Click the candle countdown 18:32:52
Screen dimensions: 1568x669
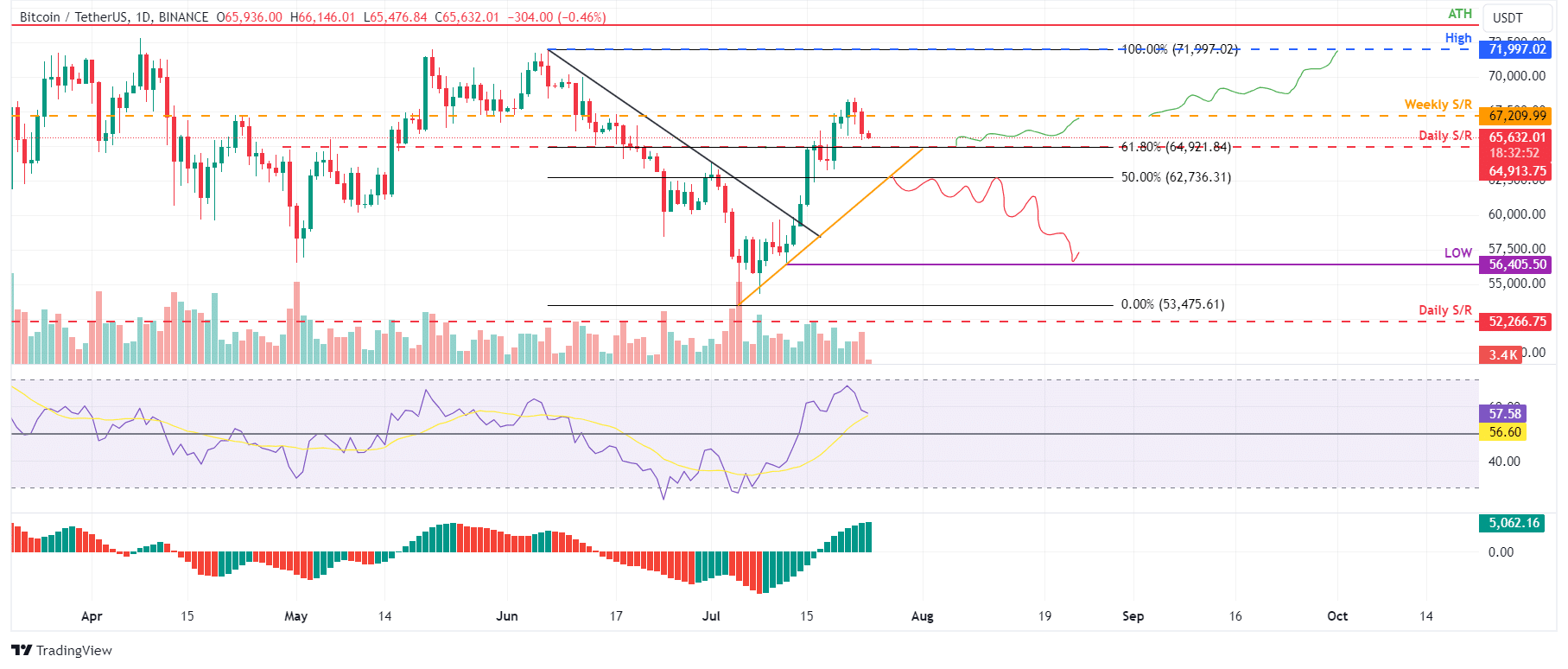coord(1514,153)
